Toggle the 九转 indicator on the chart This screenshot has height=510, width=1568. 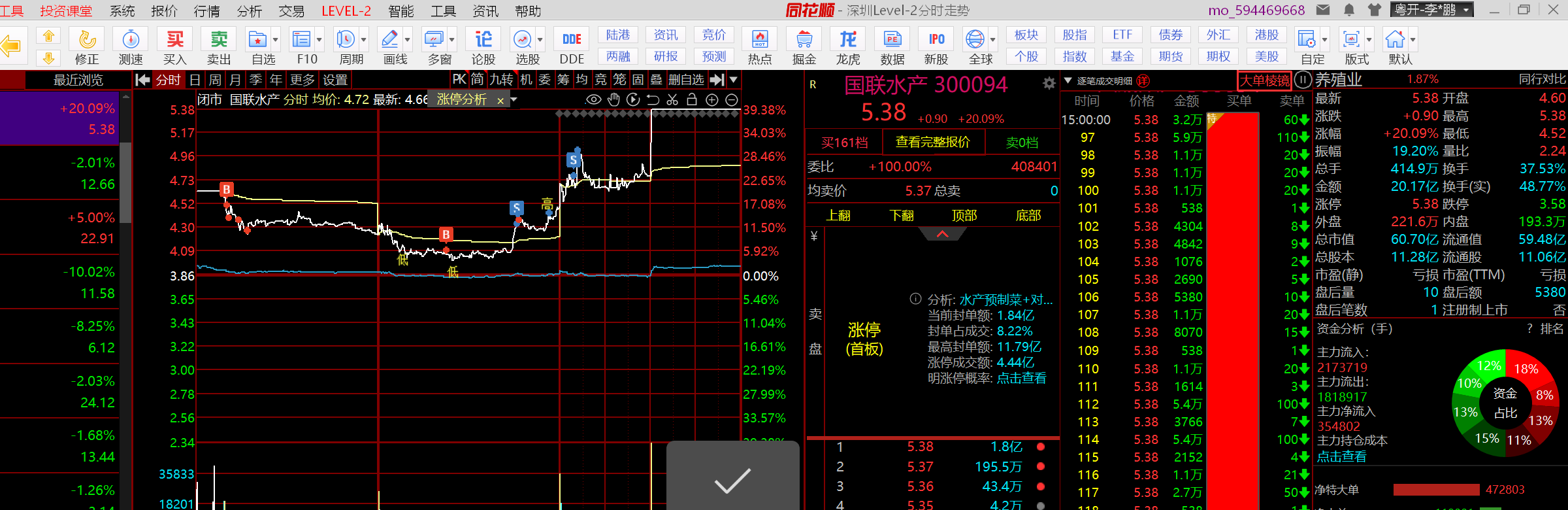point(501,80)
